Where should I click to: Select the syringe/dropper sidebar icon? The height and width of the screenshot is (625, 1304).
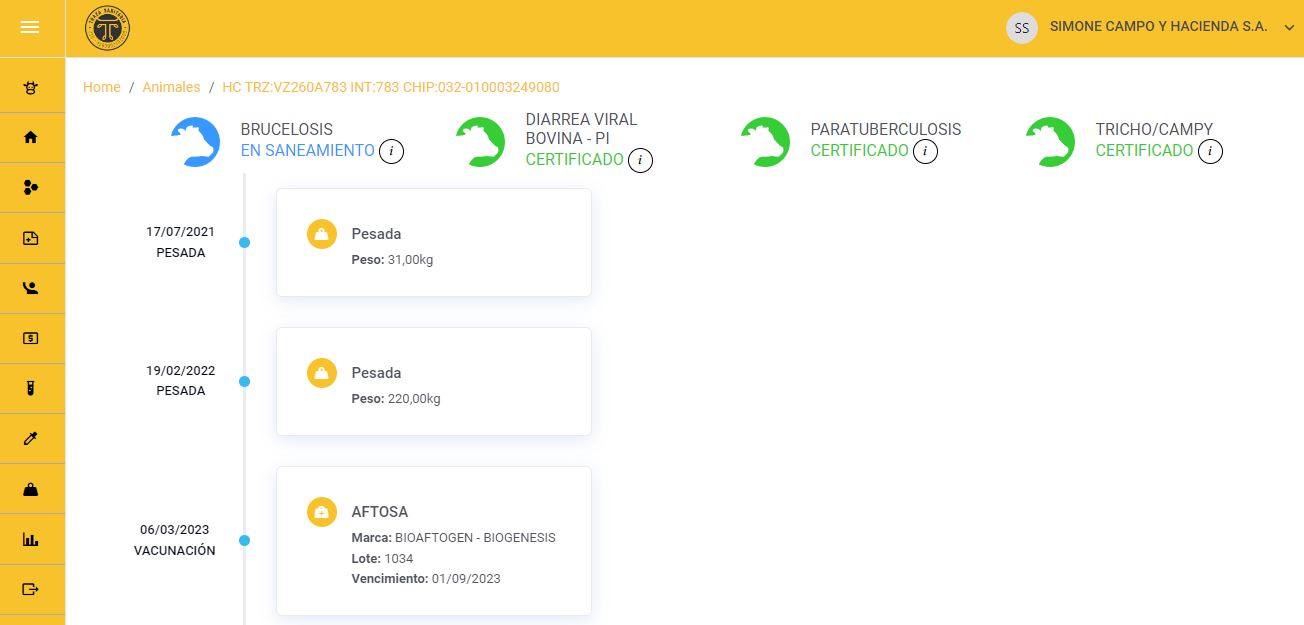tap(30, 438)
